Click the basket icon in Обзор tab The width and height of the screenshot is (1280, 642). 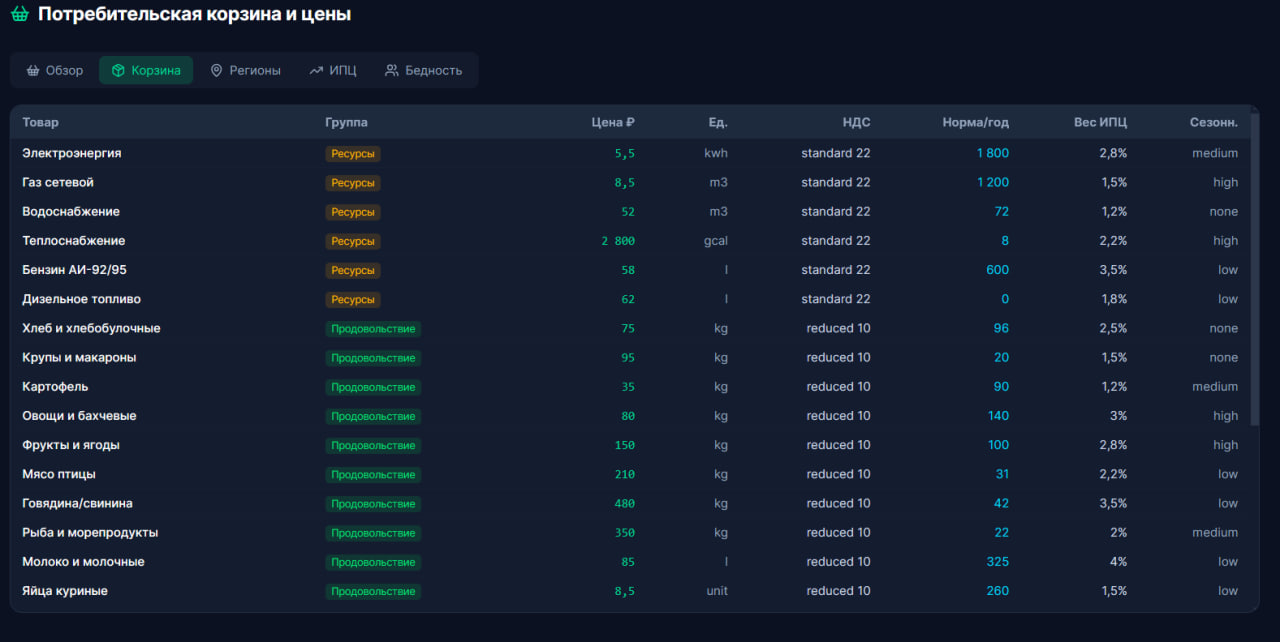(33, 71)
